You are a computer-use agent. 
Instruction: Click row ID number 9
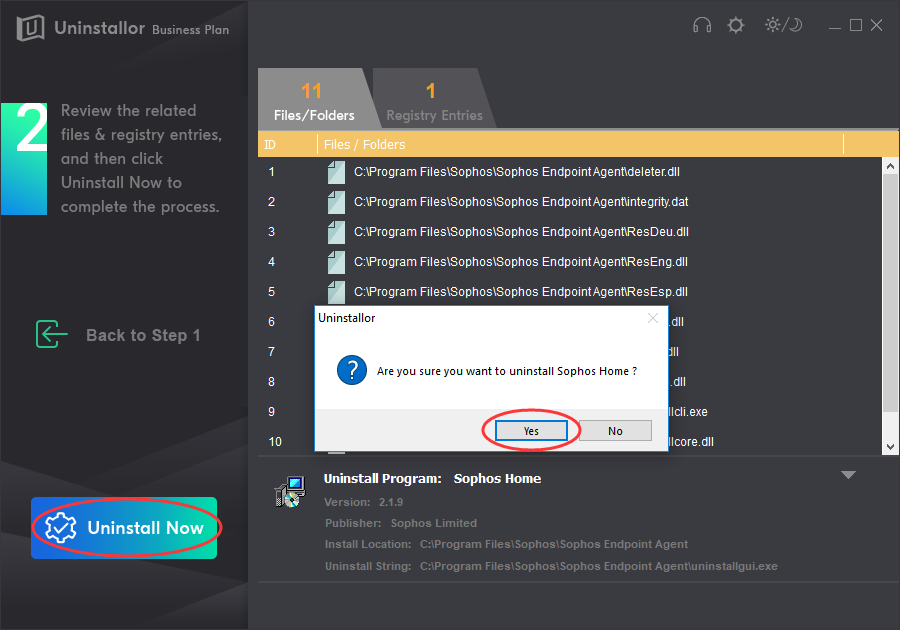271,411
